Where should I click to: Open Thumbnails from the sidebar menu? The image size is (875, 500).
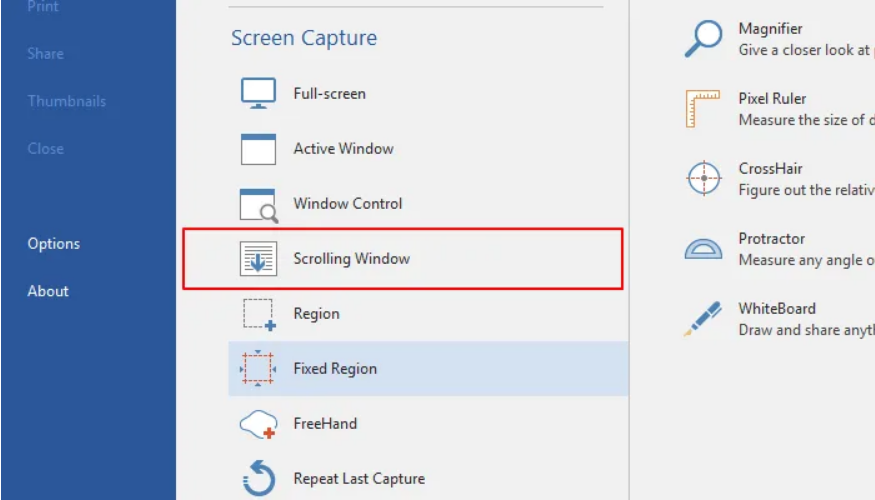[x=66, y=101]
